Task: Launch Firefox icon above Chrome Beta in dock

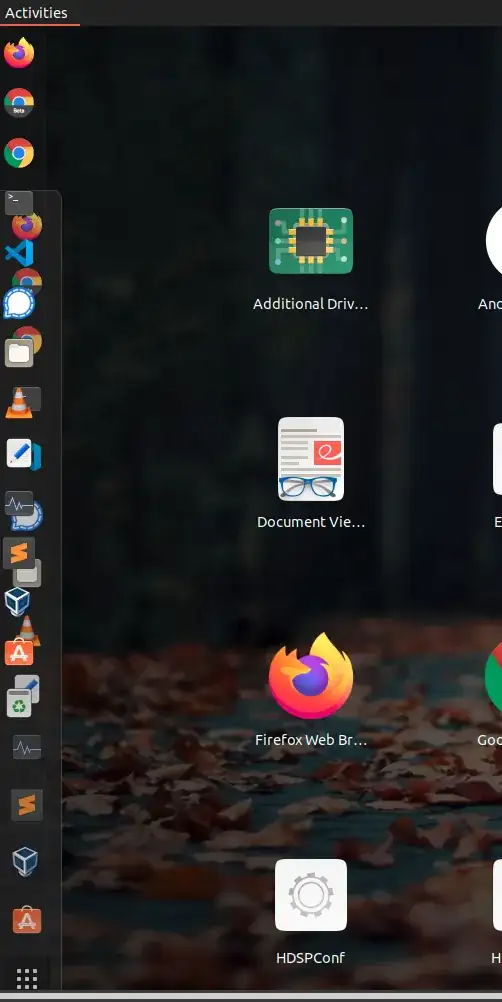Action: pos(19,52)
